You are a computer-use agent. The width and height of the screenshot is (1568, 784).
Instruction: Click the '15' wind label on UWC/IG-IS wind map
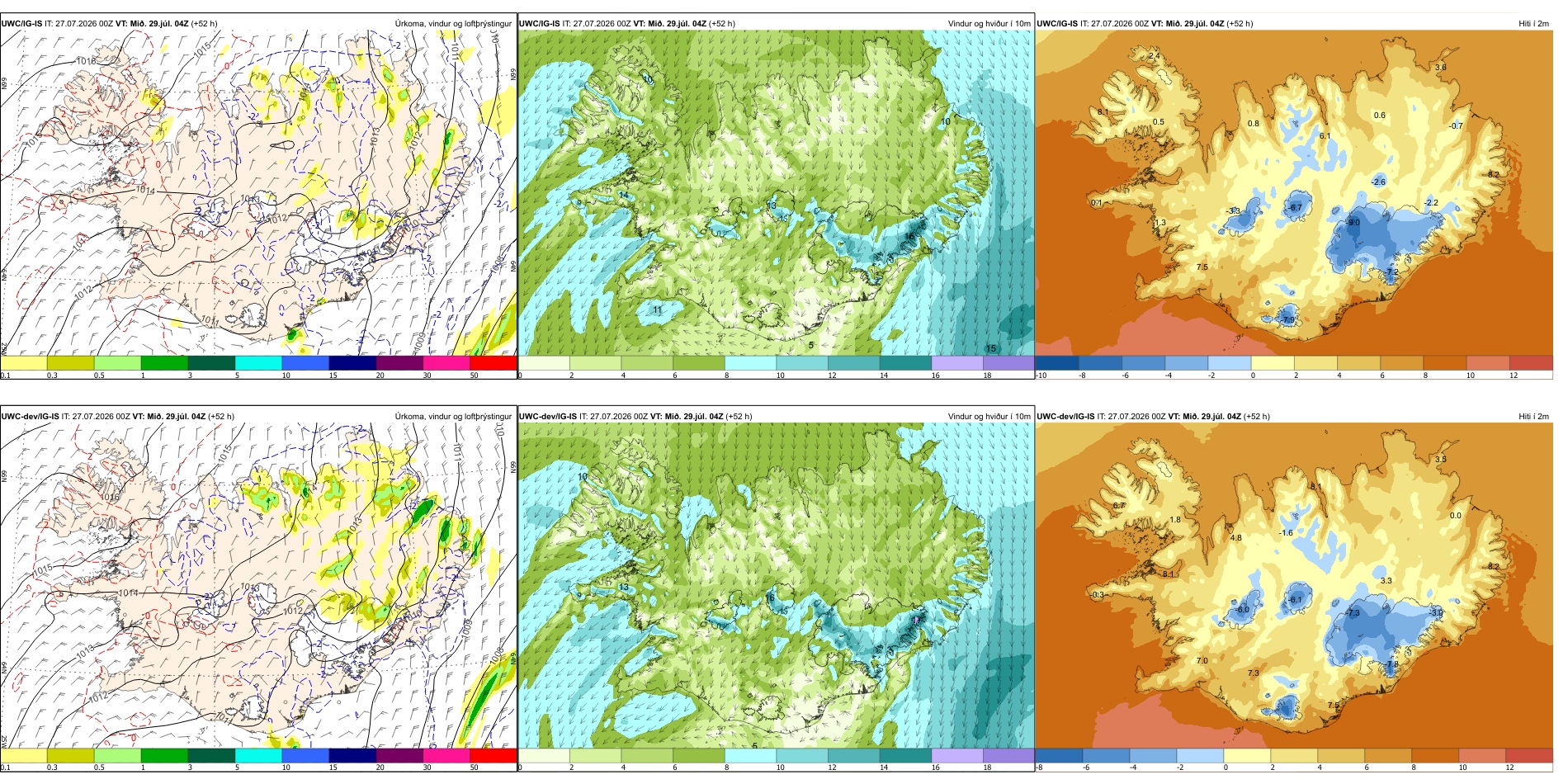[991, 348]
